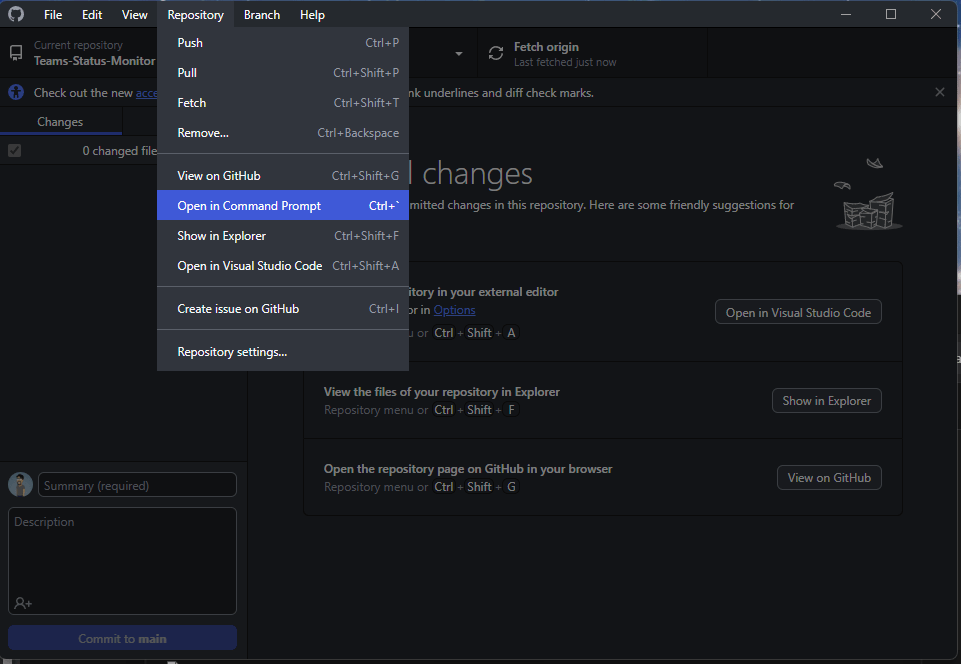
Task: Click the accessibility announcement icon
Action: (x=16, y=92)
